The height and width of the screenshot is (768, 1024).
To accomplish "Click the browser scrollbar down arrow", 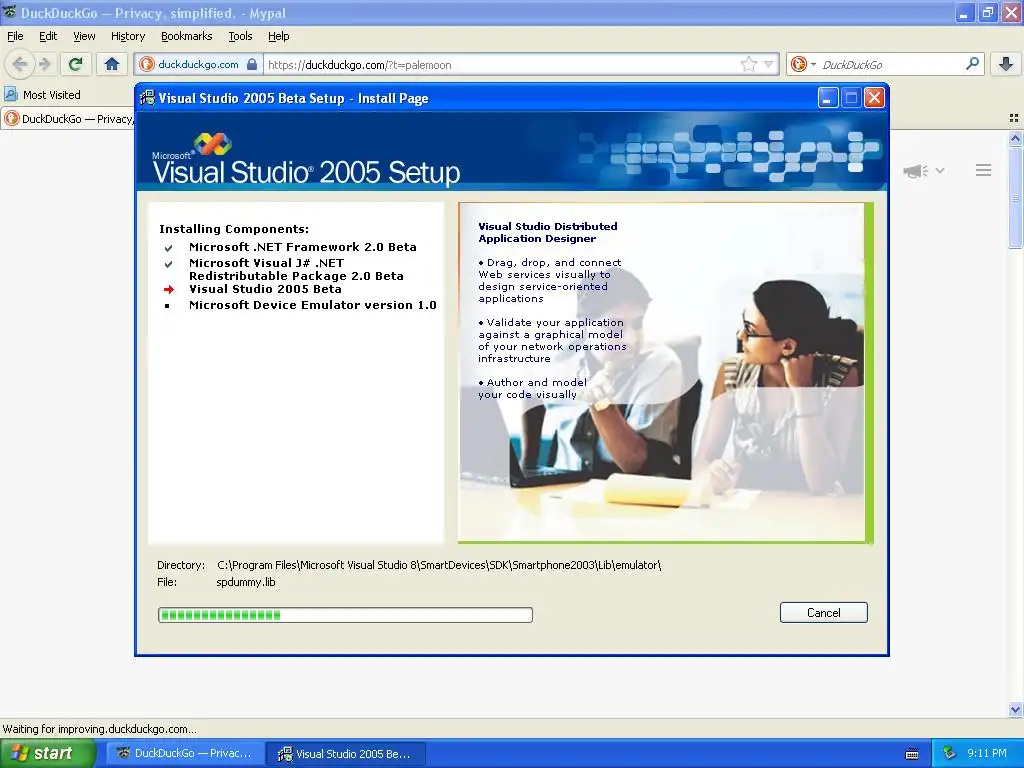I will (x=1015, y=709).
